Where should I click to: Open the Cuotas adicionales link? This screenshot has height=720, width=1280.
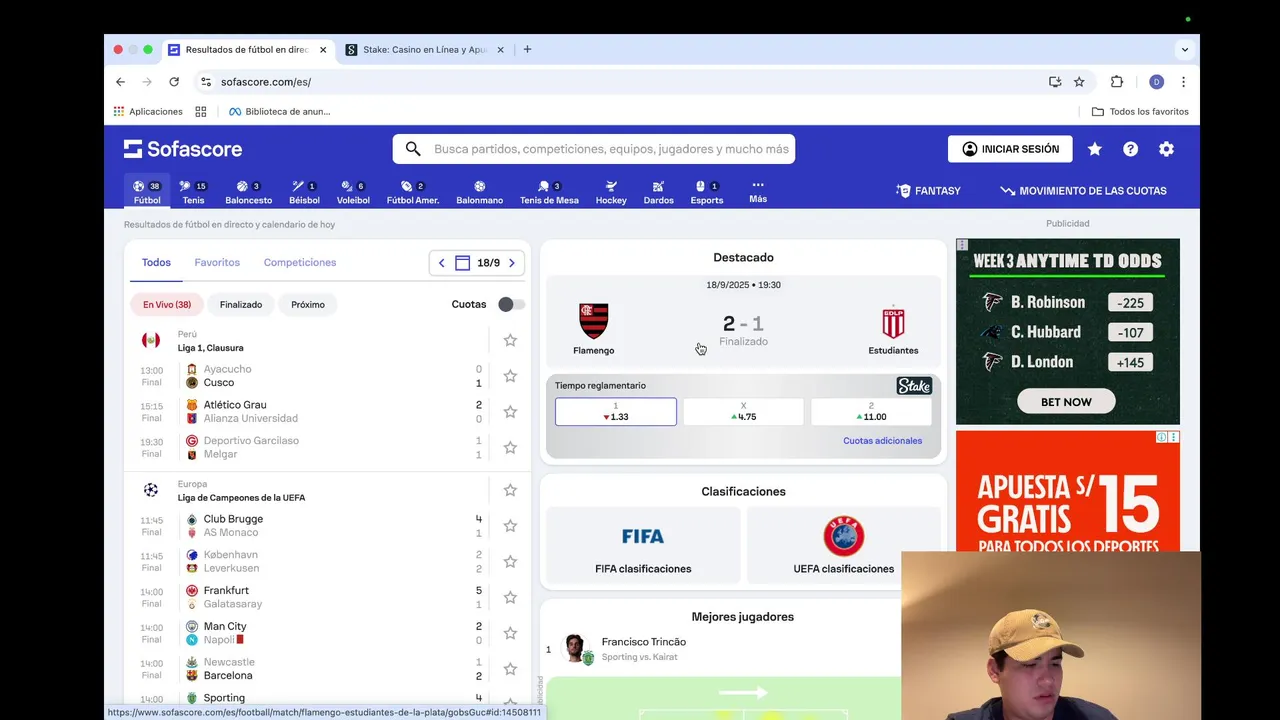(882, 440)
